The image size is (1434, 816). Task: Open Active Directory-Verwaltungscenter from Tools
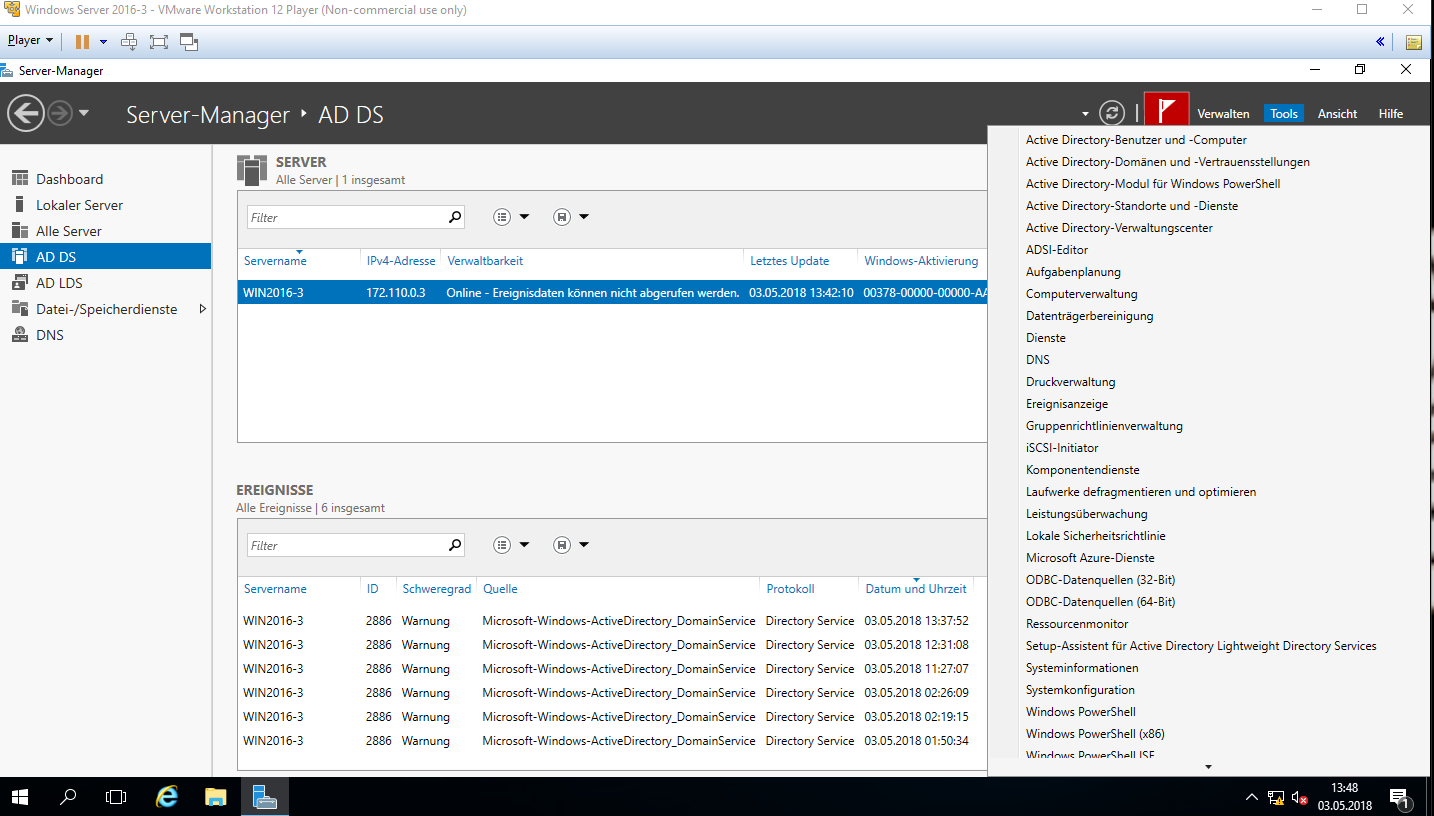pyautogui.click(x=1119, y=228)
